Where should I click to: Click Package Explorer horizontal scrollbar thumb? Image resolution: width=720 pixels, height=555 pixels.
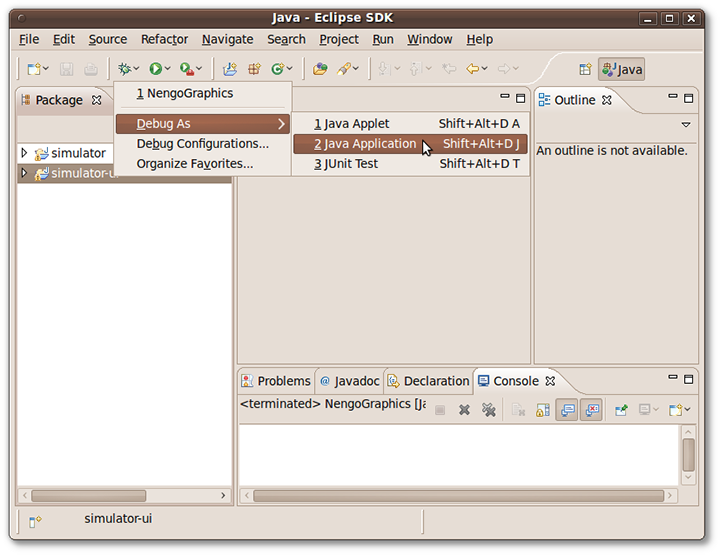click(89, 496)
